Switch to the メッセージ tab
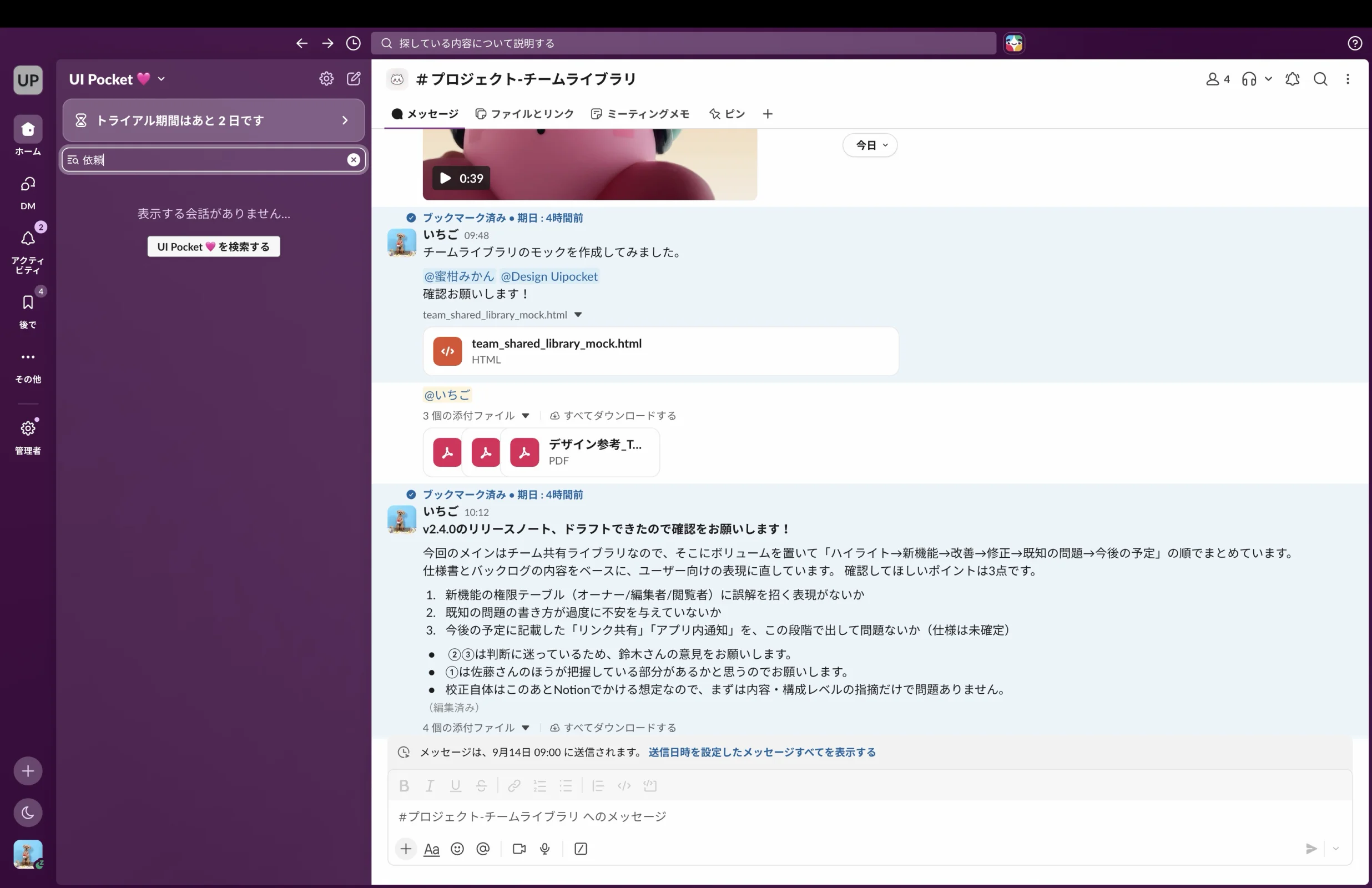This screenshot has height=888, width=1372. pos(425,114)
